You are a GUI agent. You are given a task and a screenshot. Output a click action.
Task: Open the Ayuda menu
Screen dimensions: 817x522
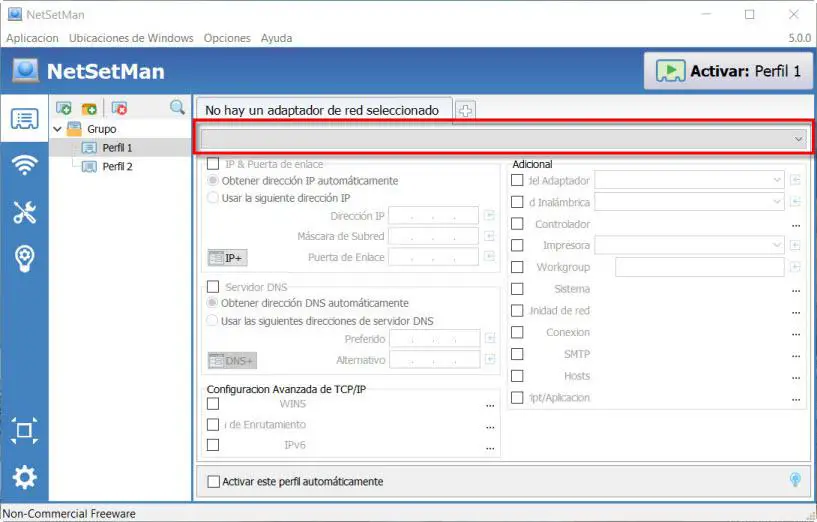pos(276,38)
